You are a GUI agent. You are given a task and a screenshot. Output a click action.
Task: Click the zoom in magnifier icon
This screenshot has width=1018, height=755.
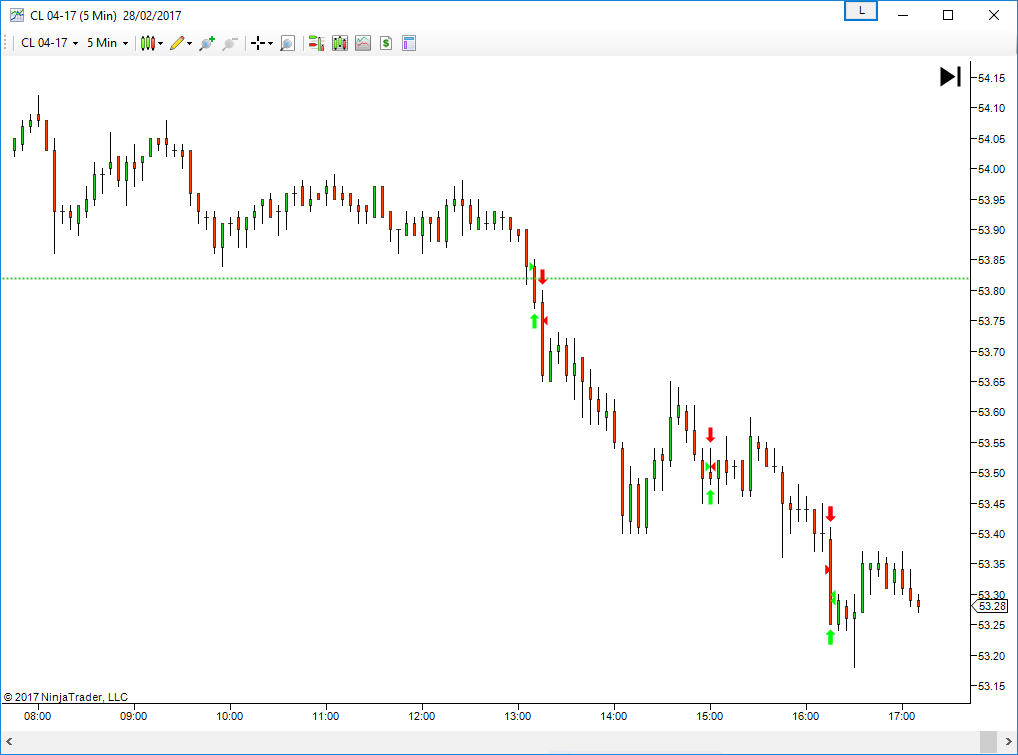click(x=207, y=43)
